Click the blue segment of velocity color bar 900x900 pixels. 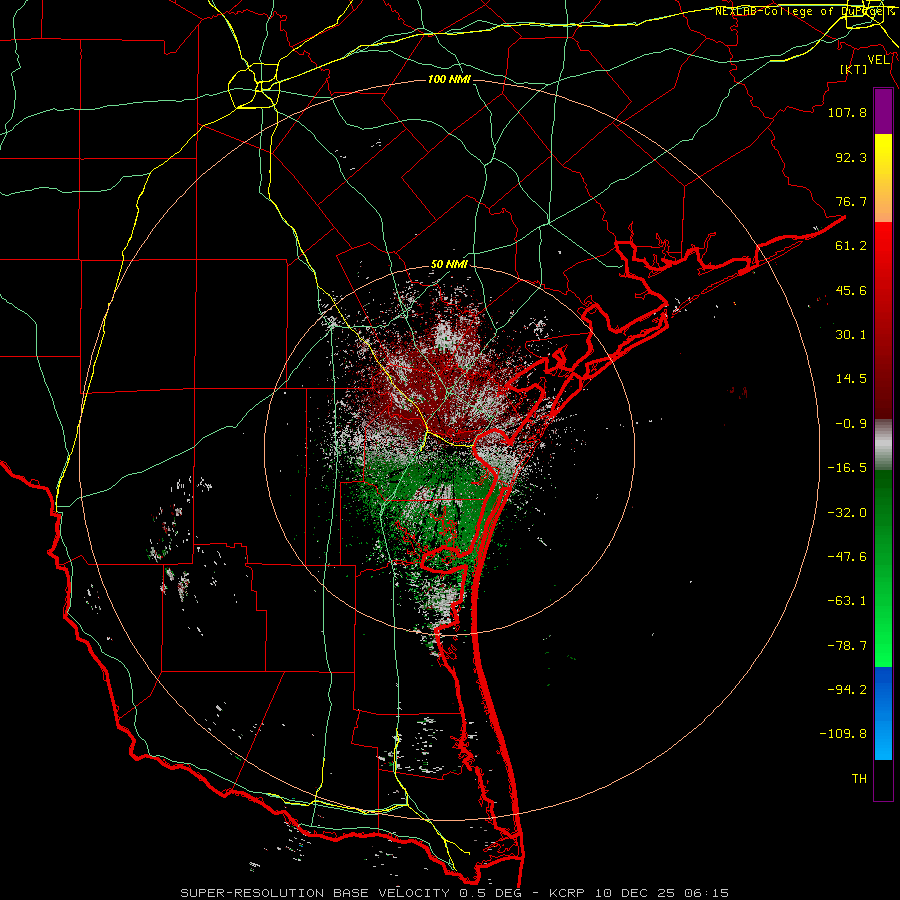[x=883, y=713]
